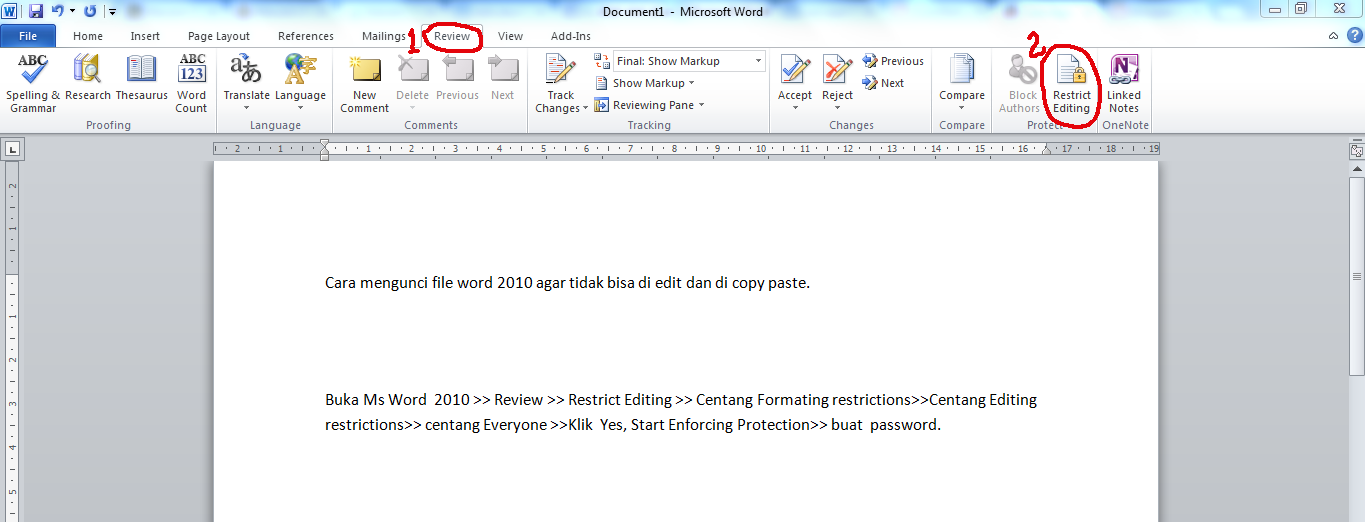The image size is (1365, 522).
Task: Switch to the Add-Ins tab
Action: 570,36
